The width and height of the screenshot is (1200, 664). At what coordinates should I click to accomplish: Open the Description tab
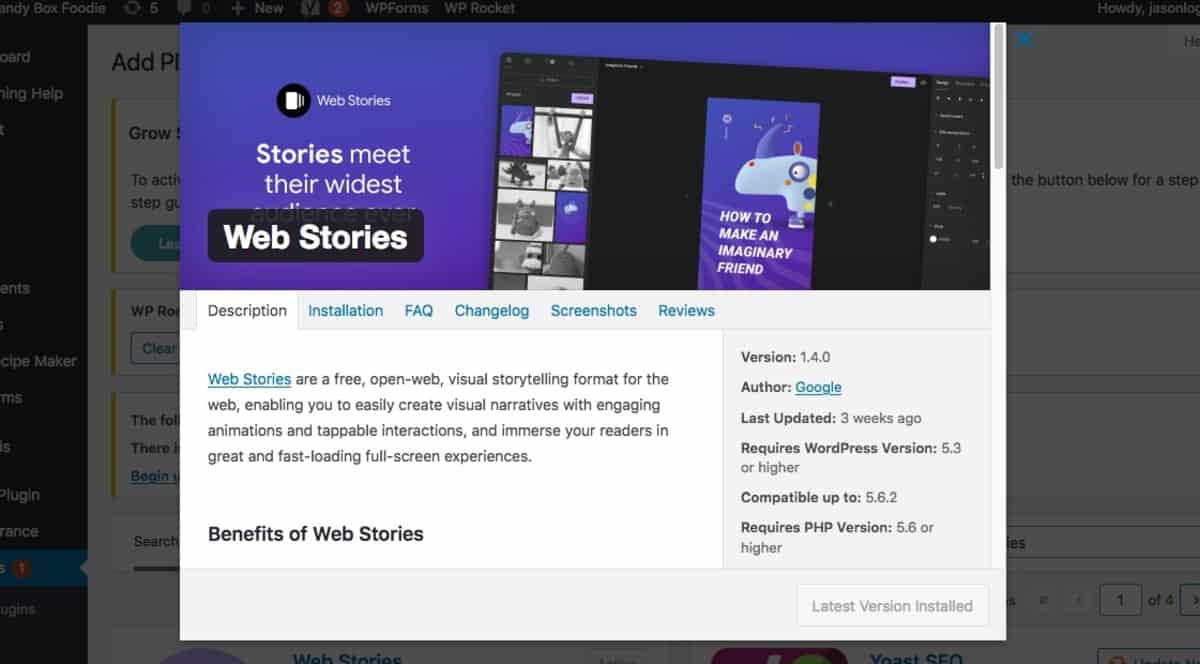pos(247,310)
